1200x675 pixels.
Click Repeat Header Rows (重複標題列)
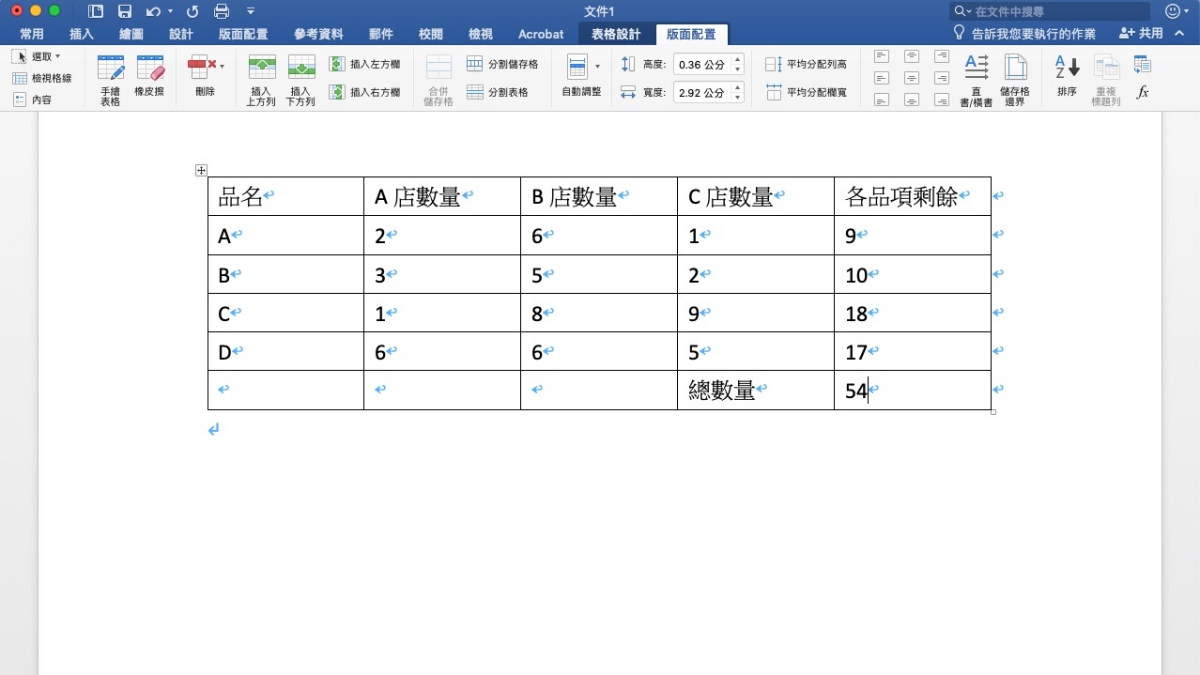coord(1106,80)
